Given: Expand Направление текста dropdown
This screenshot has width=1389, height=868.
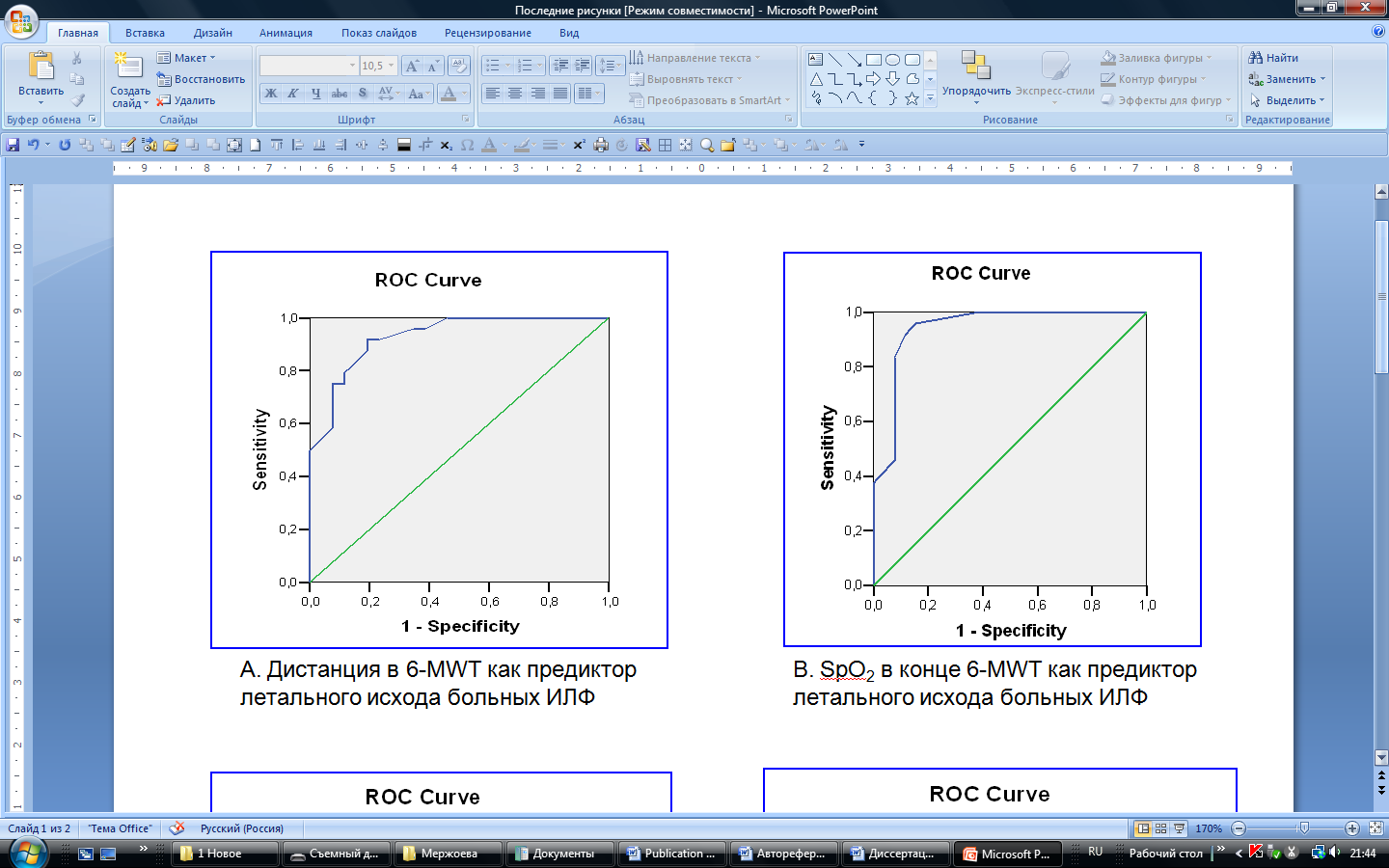Looking at the screenshot, I should point(694,58).
